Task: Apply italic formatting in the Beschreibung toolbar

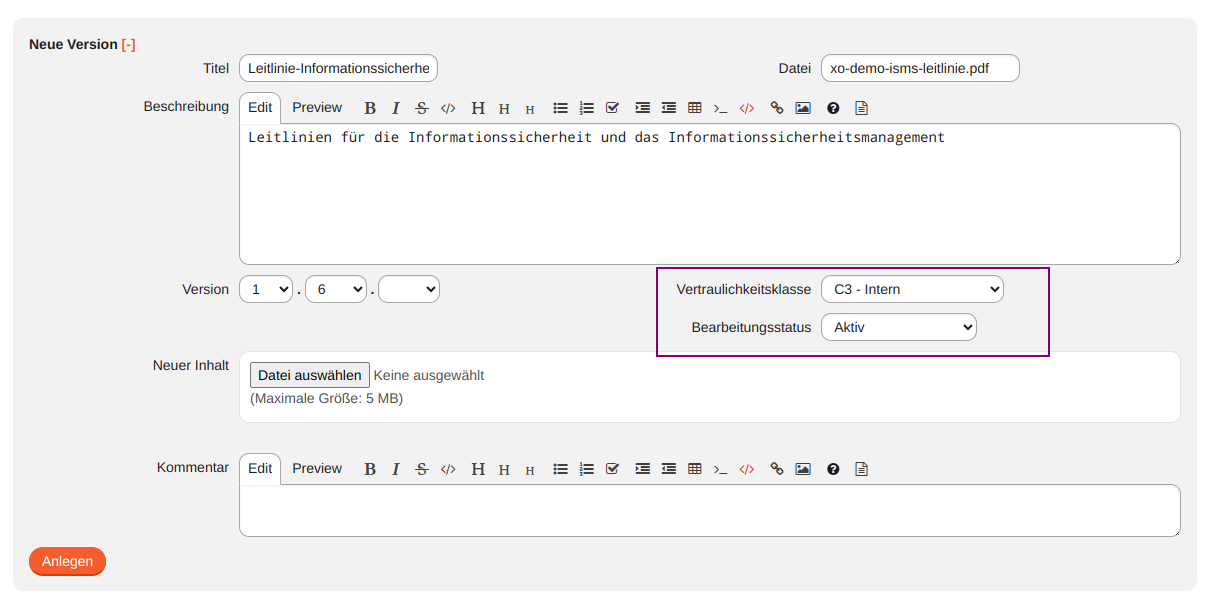Action: click(x=395, y=107)
